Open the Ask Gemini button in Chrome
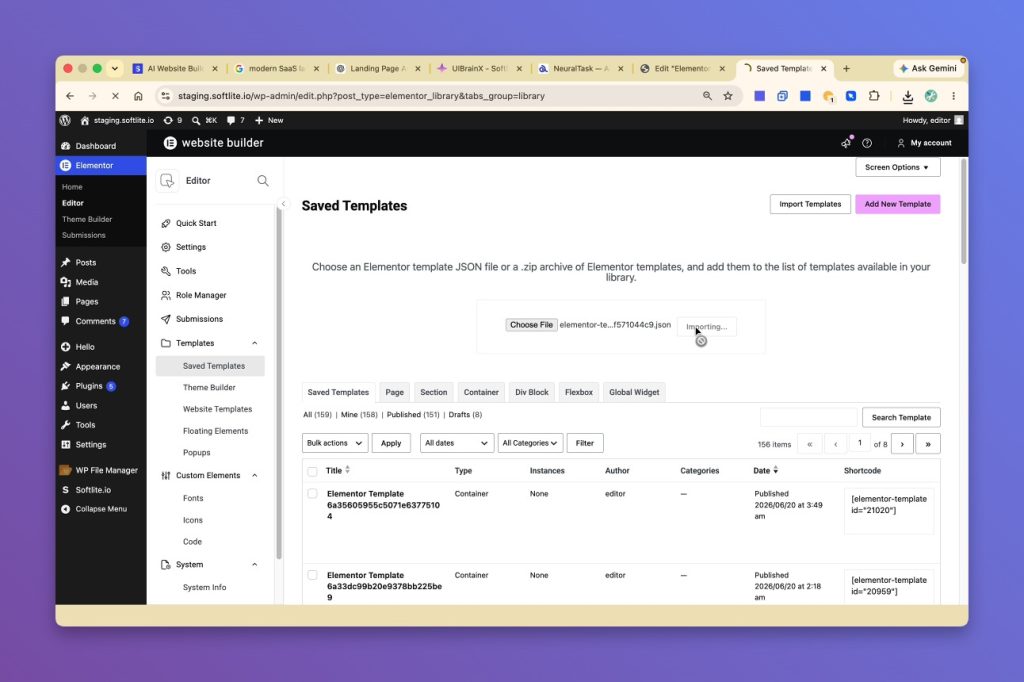The image size is (1024, 682). point(927,69)
